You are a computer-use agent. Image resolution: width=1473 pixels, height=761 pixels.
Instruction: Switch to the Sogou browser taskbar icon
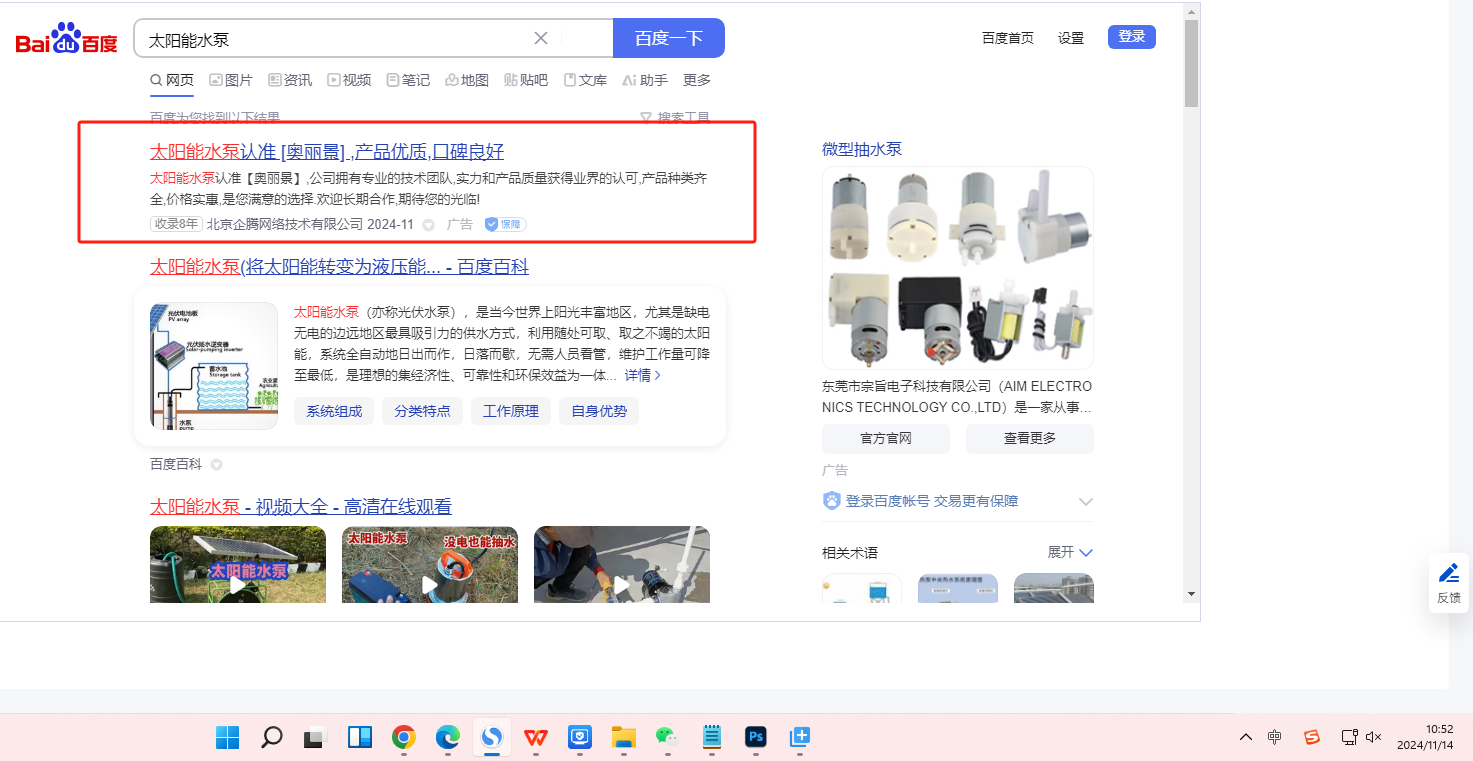[492, 738]
